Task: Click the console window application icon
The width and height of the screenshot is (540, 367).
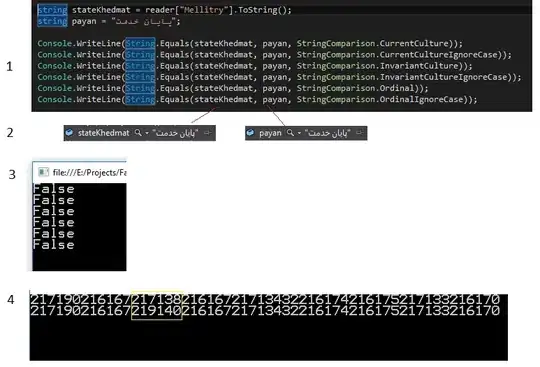Action: coord(43,172)
